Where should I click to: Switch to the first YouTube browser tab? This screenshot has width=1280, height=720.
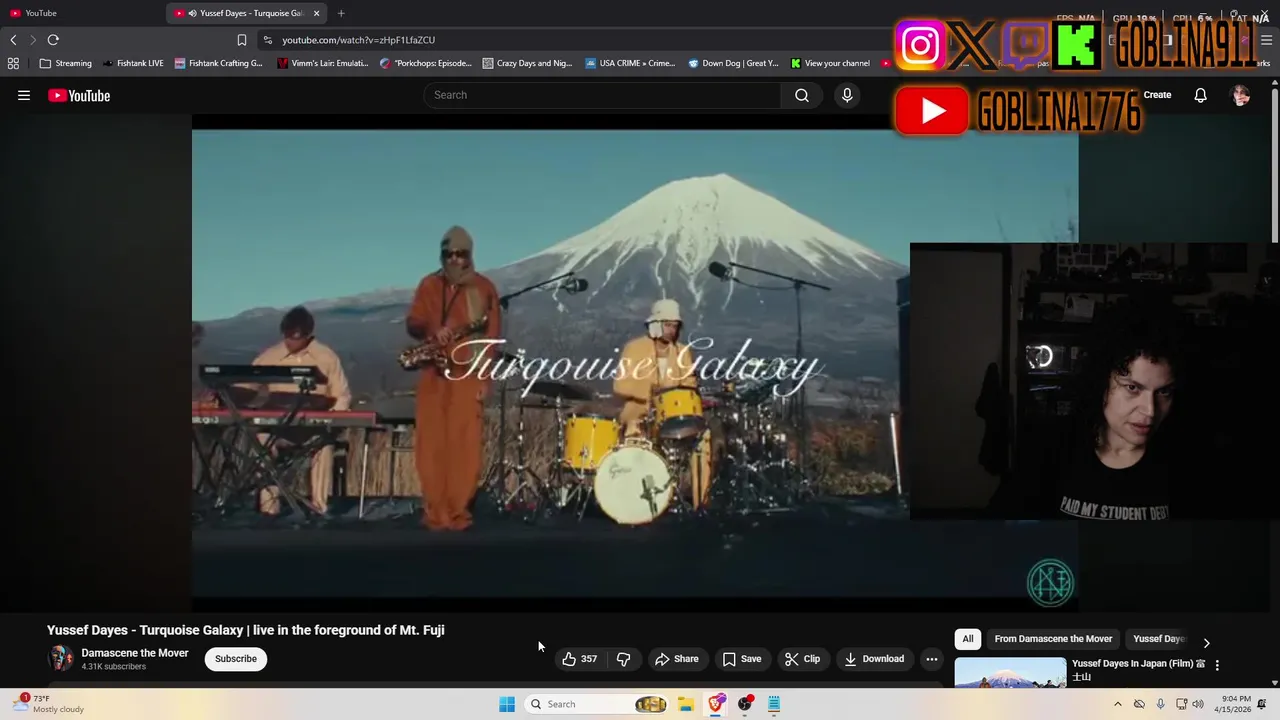pyautogui.click(x=80, y=13)
